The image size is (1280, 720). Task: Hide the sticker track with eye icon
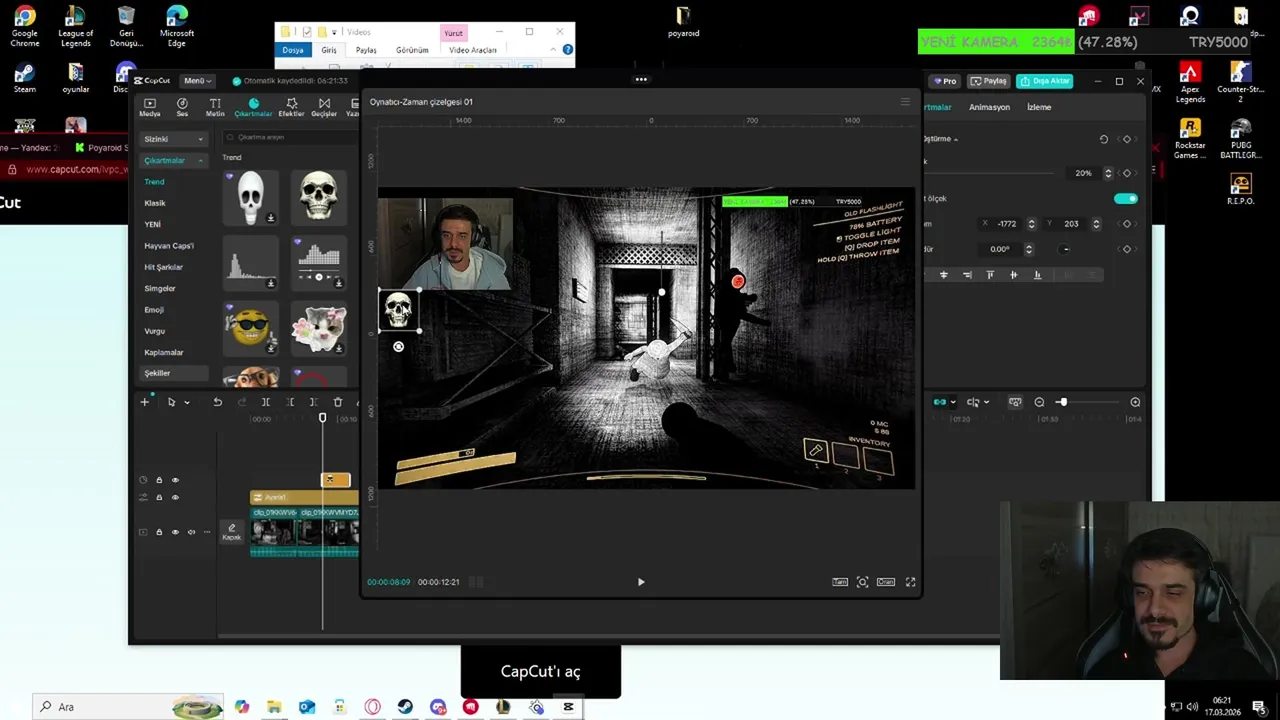point(175,480)
